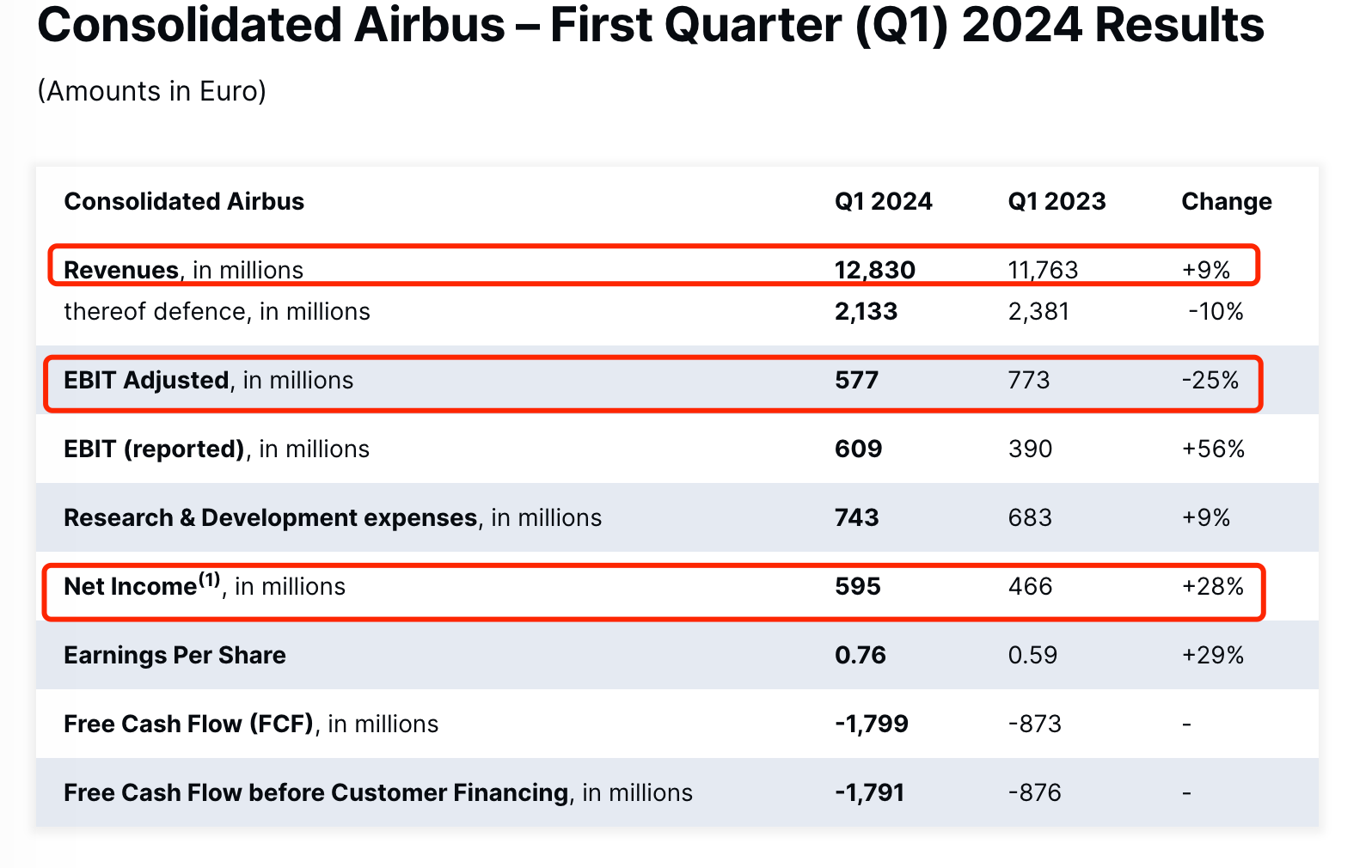
Task: Click the 'thereof defence, in millions' row label
Action: [217, 311]
